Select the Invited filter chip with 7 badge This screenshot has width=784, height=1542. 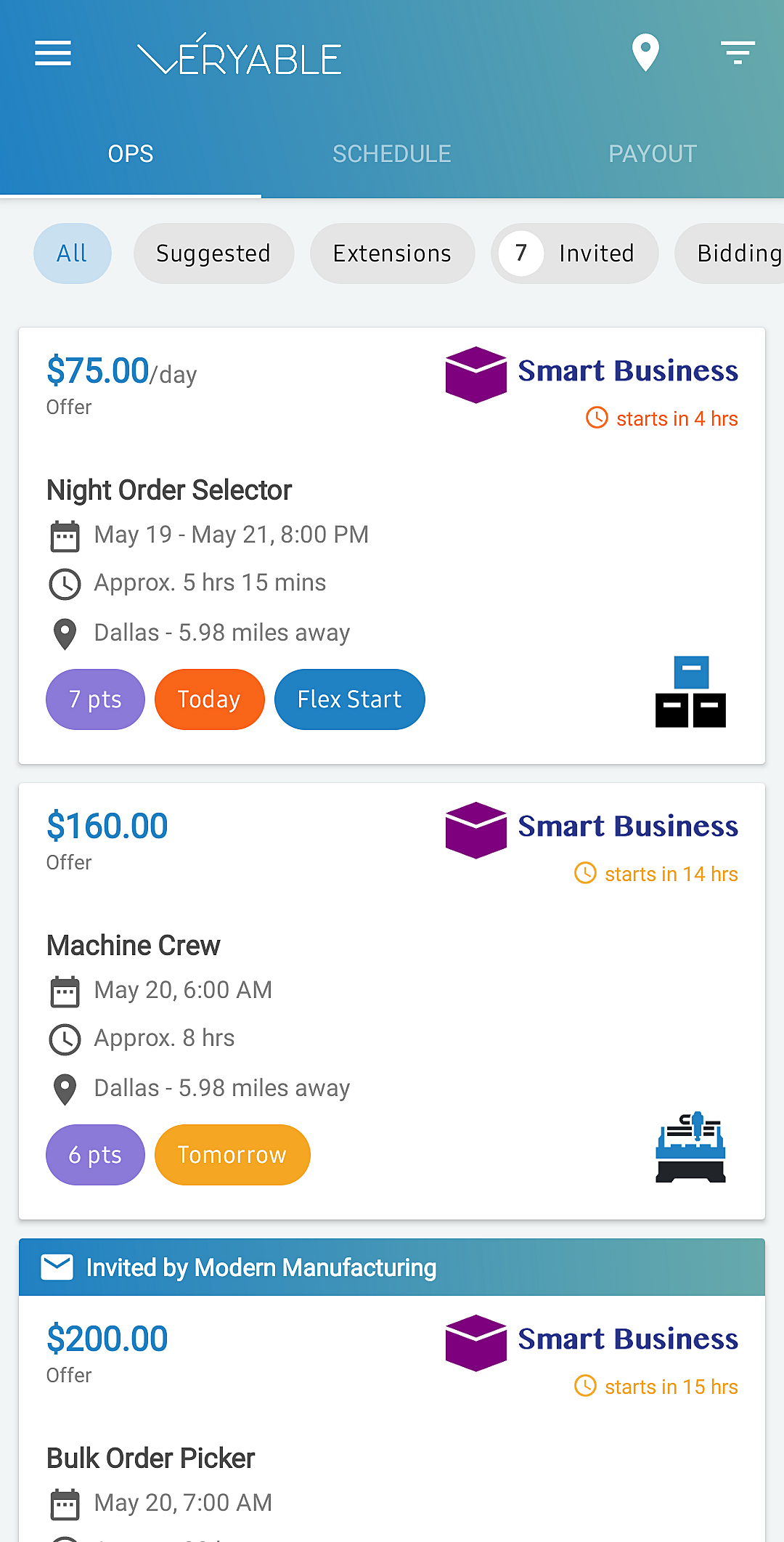pos(574,253)
